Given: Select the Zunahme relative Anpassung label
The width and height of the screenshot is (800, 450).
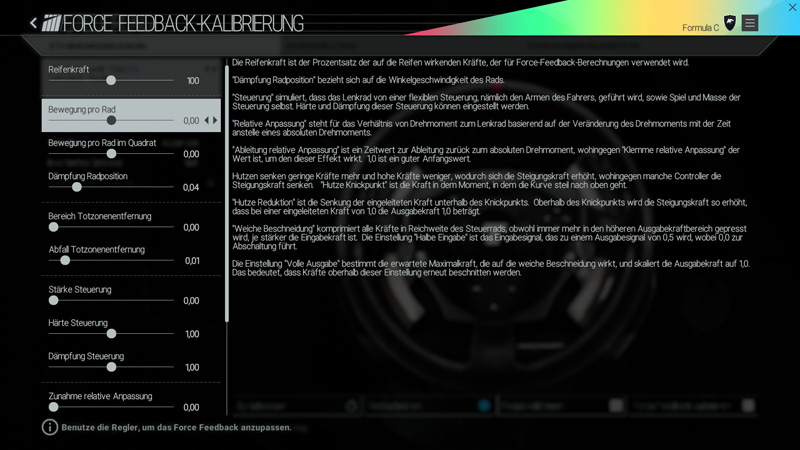Looking at the screenshot, I should tap(101, 396).
